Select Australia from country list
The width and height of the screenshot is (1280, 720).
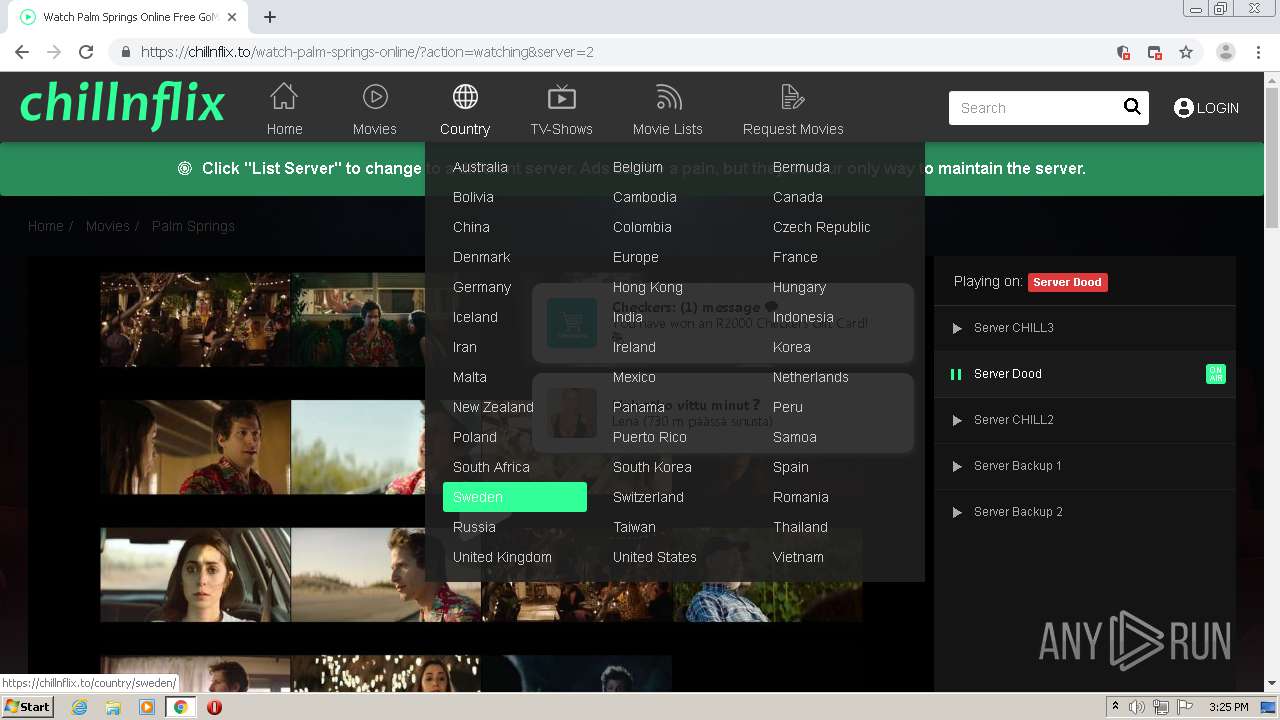point(480,167)
